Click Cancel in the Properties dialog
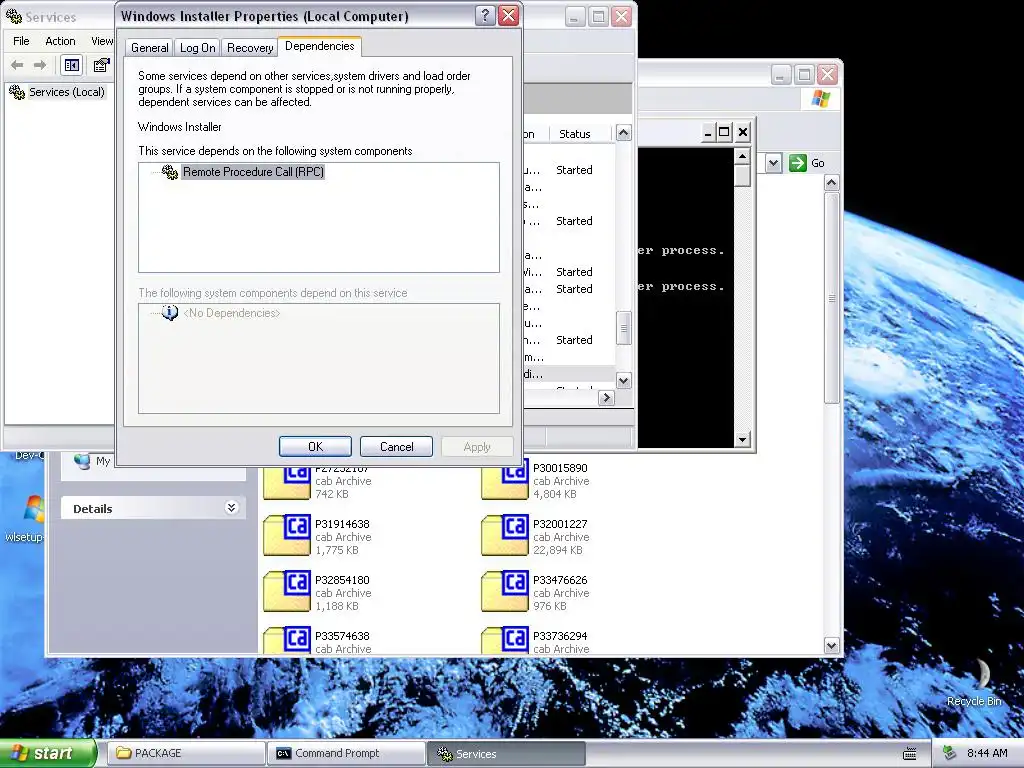 396,447
